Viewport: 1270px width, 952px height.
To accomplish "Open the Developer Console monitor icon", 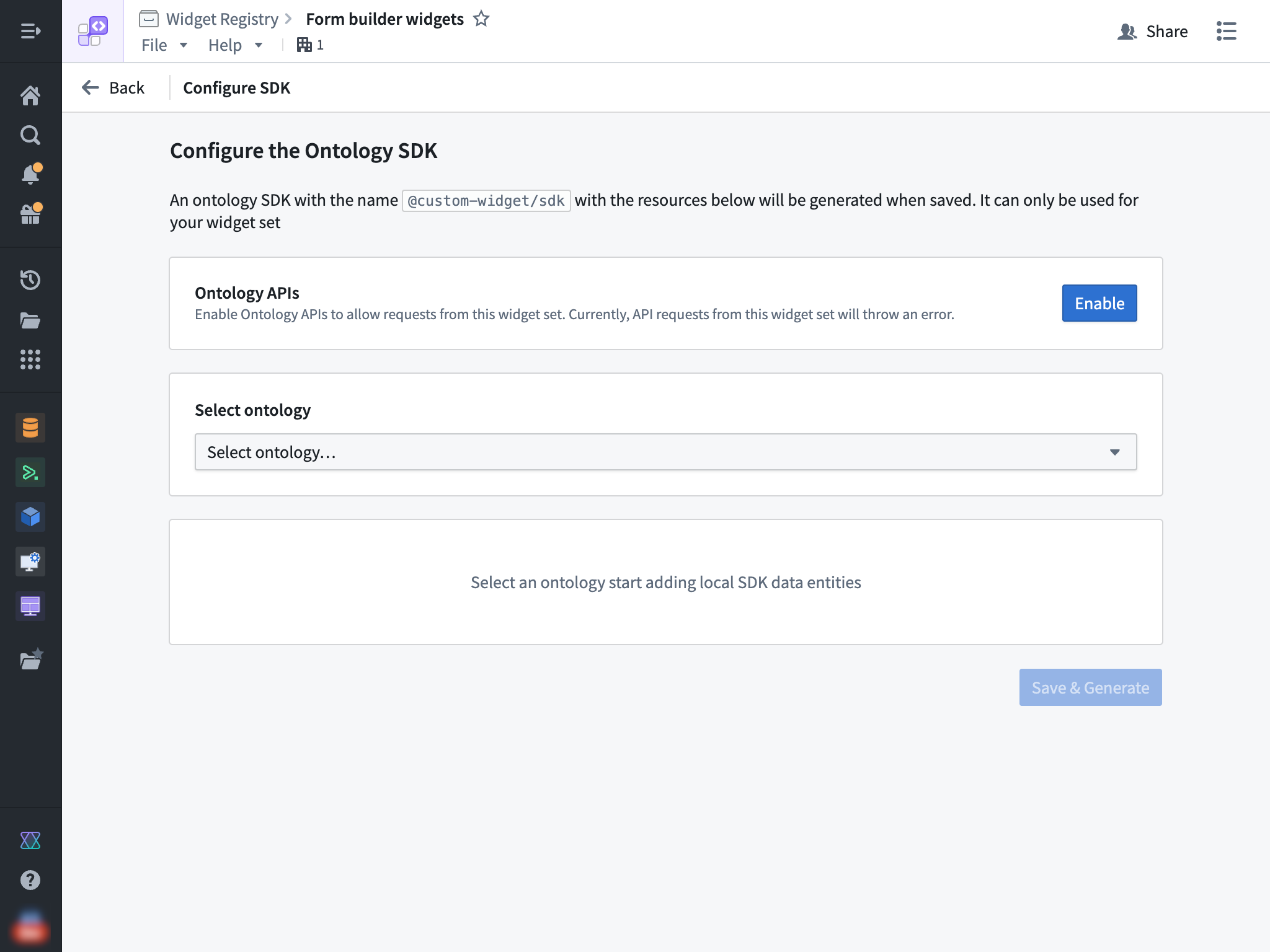I will click(30, 561).
